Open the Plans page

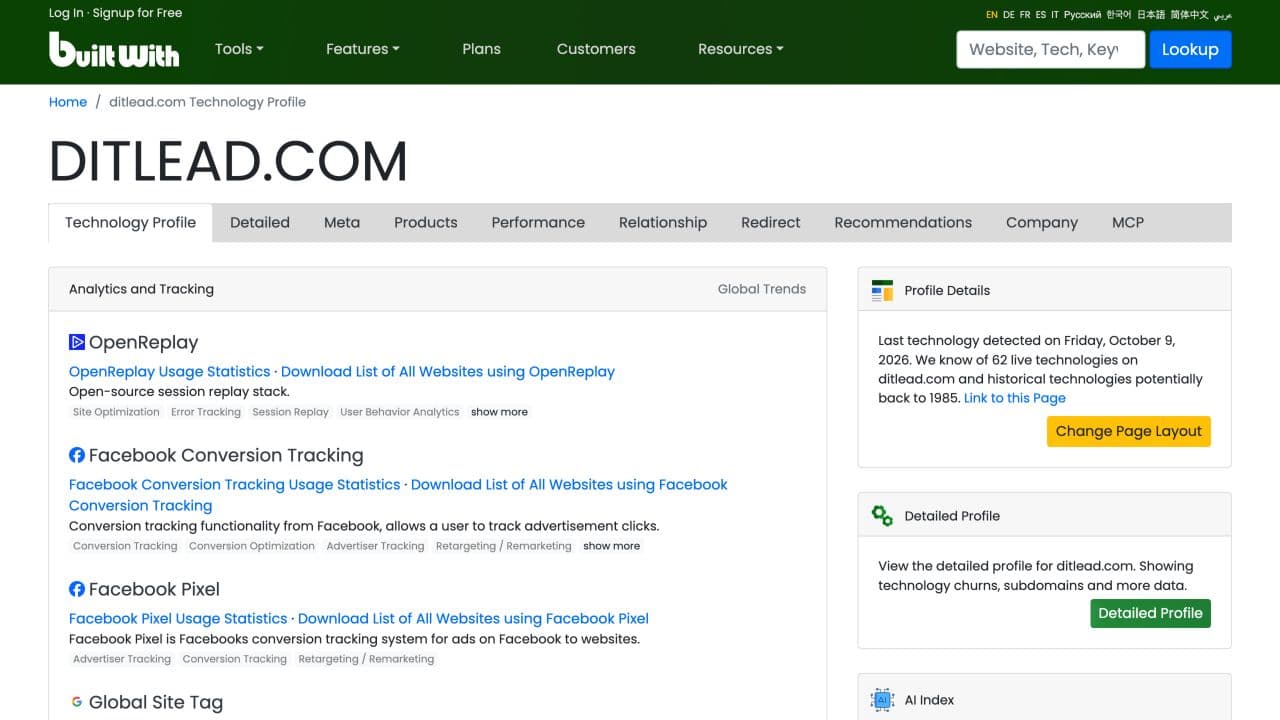click(x=481, y=49)
